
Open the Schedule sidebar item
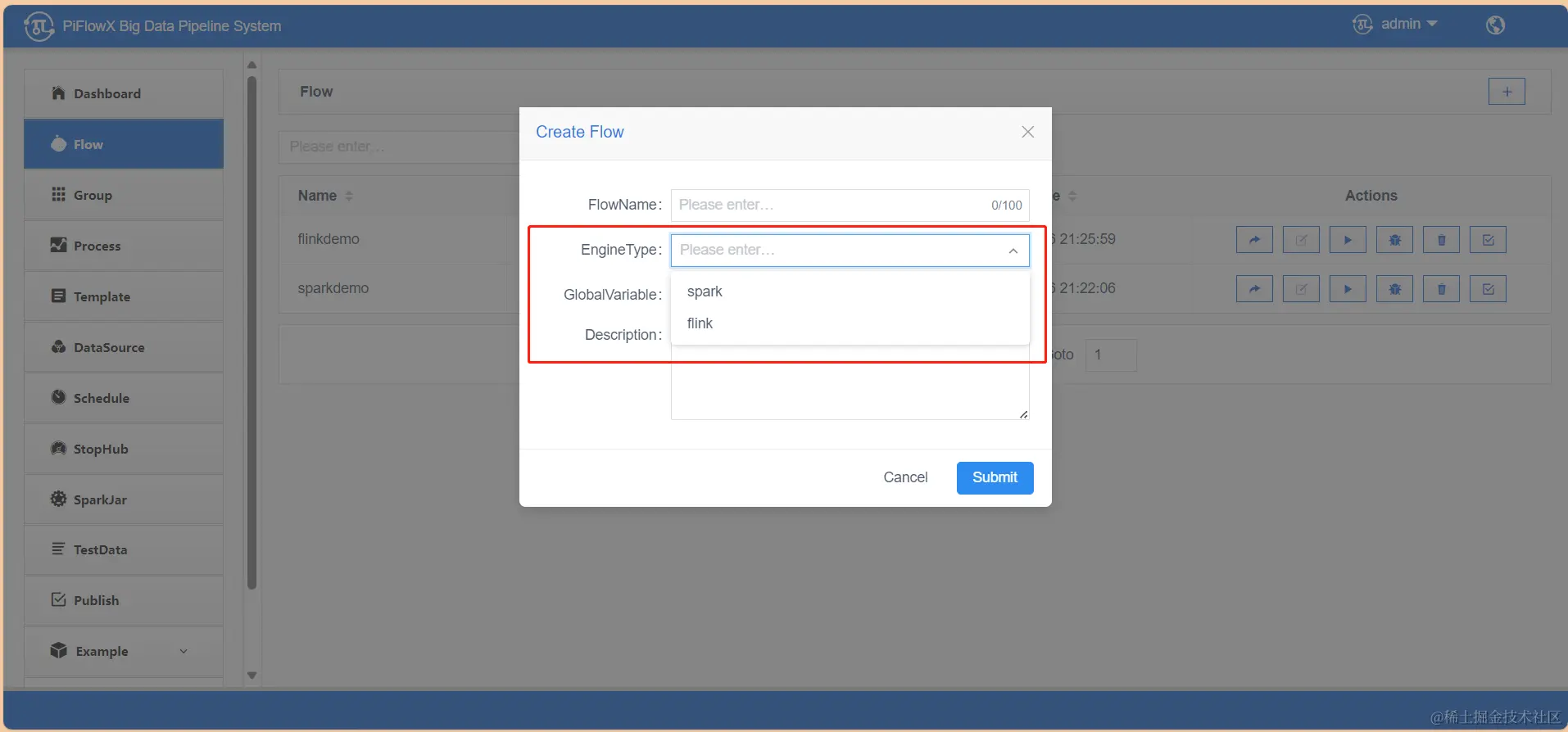click(x=124, y=398)
